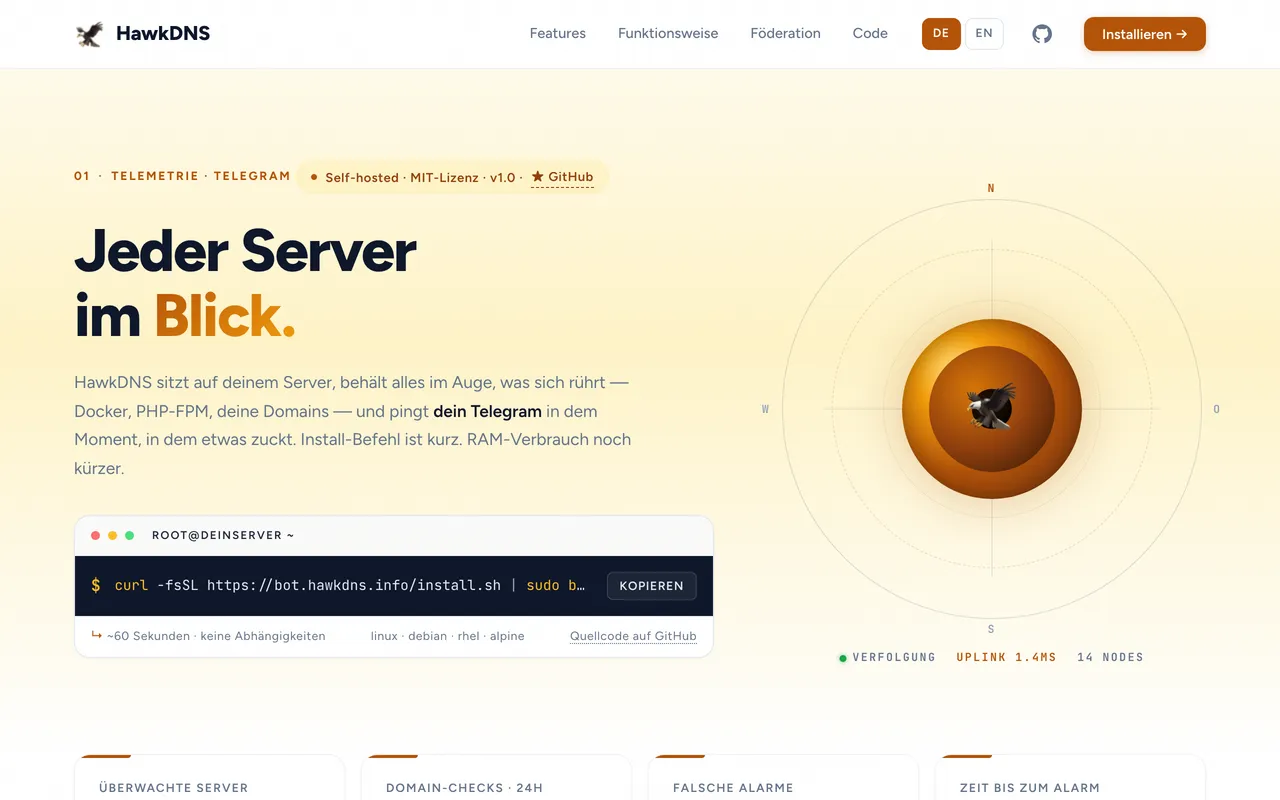Click the green terminal window dot
Screen dimensions: 1280x800
coord(130,536)
